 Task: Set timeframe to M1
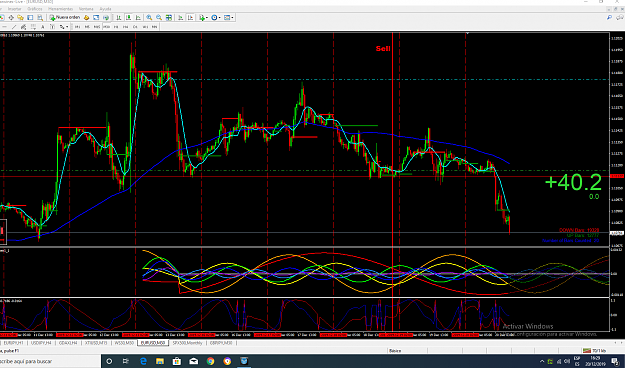click(x=77, y=27)
